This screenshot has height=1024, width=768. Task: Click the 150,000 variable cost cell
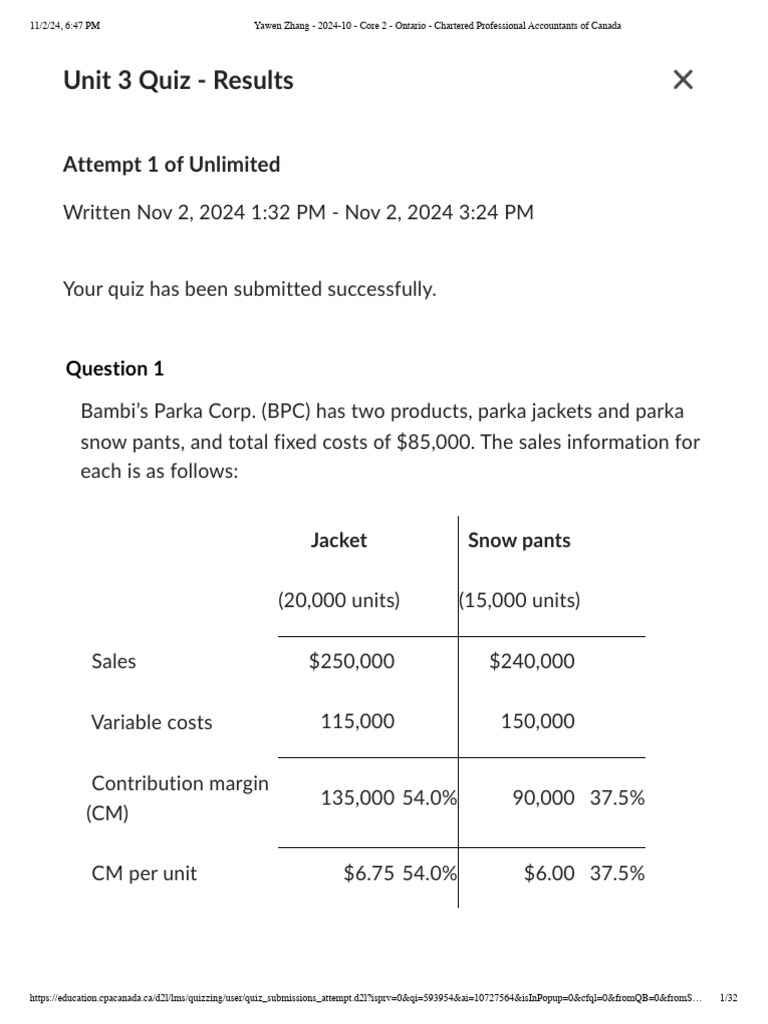click(538, 721)
